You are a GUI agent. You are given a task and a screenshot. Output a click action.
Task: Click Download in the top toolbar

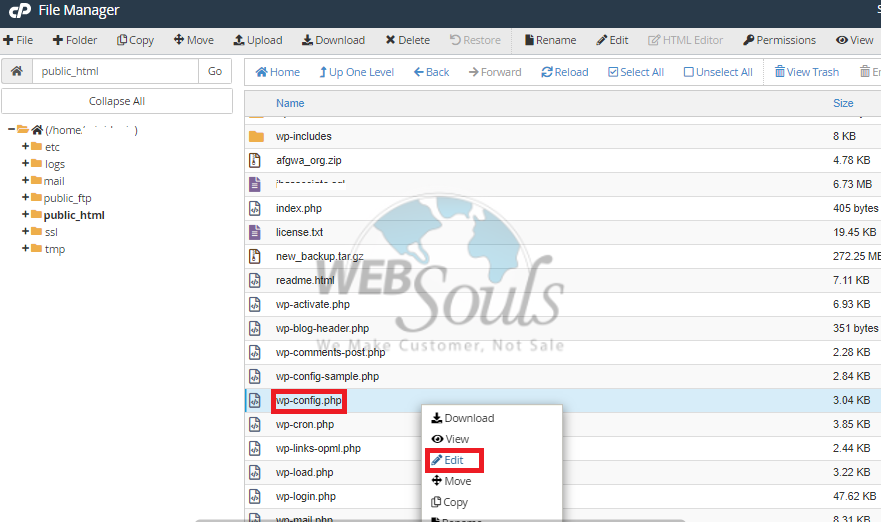tap(334, 40)
